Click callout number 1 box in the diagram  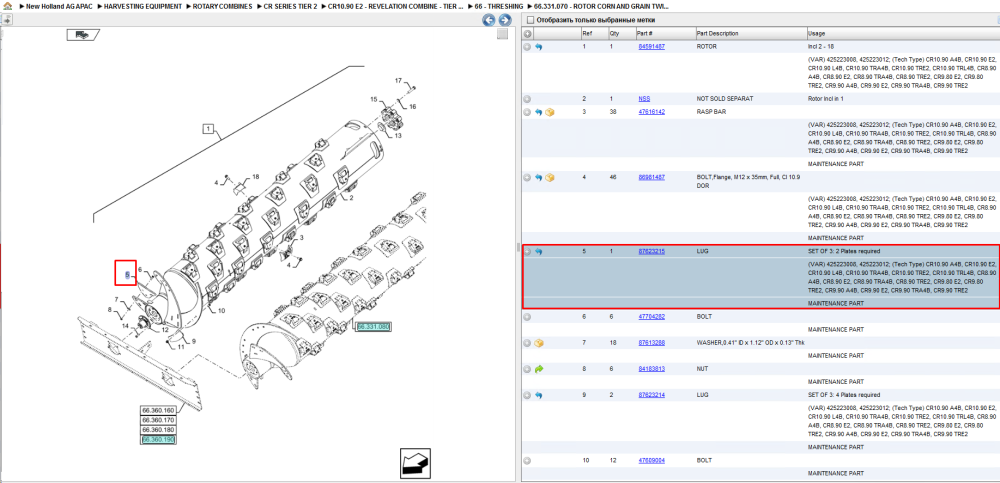click(x=208, y=129)
